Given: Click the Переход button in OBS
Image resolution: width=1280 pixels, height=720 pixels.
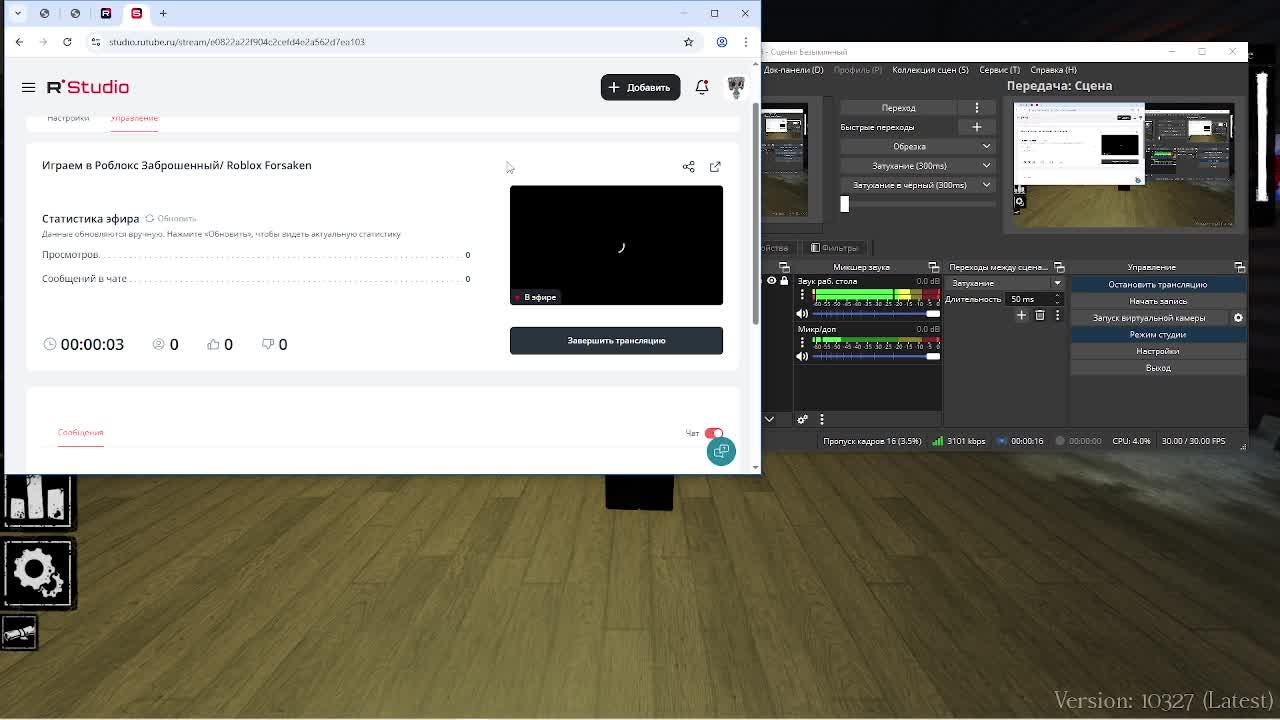Looking at the screenshot, I should (898, 108).
